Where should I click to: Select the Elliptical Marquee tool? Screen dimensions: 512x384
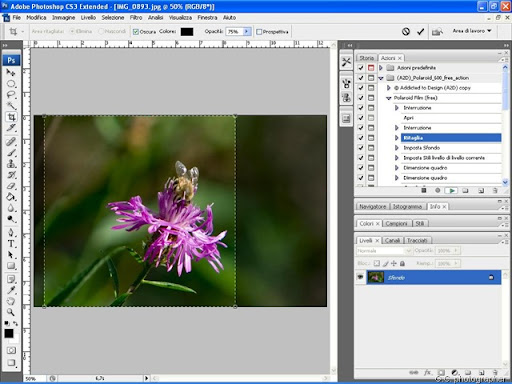coord(11,83)
